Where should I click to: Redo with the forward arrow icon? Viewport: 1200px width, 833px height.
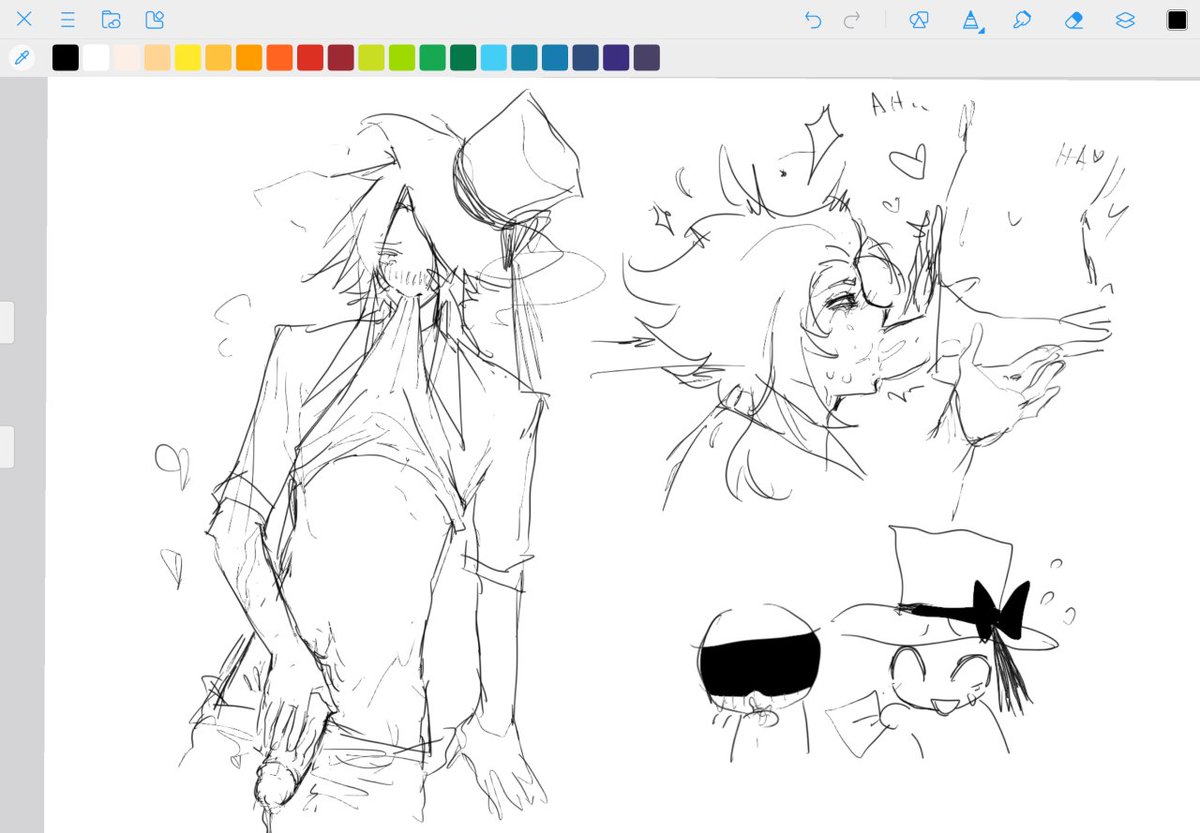(852, 20)
